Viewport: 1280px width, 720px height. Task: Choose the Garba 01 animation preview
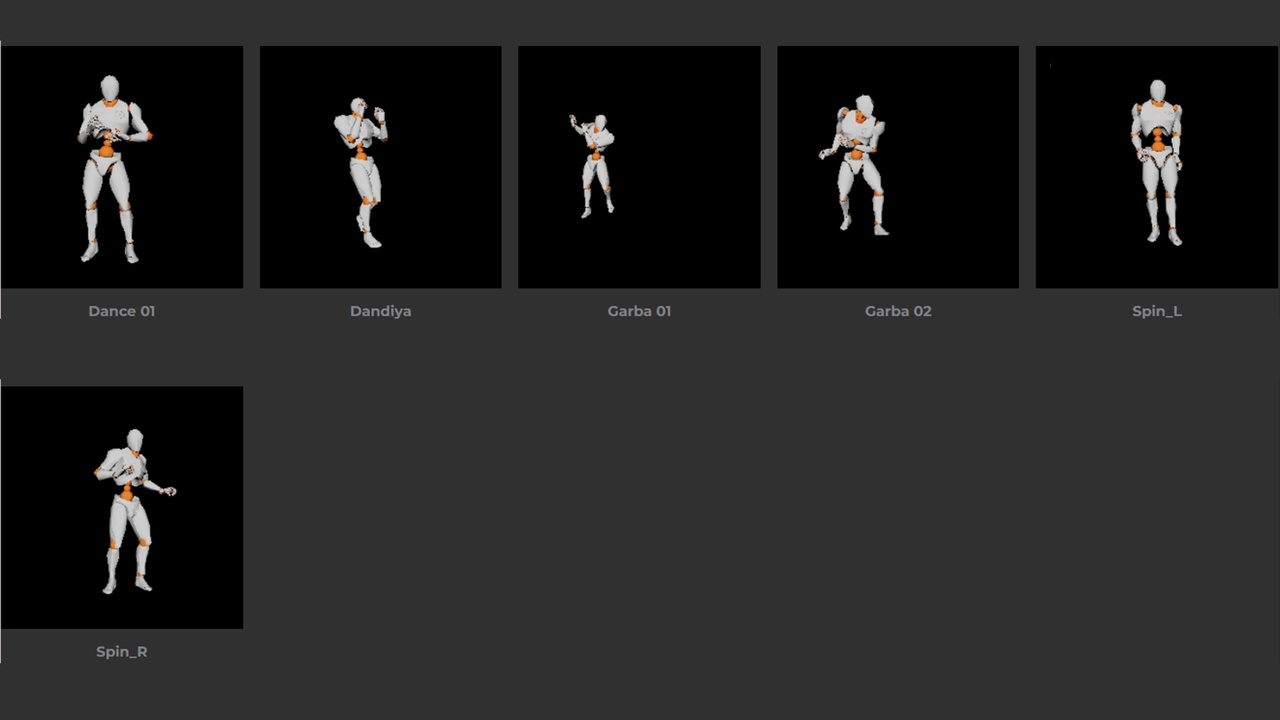point(639,167)
